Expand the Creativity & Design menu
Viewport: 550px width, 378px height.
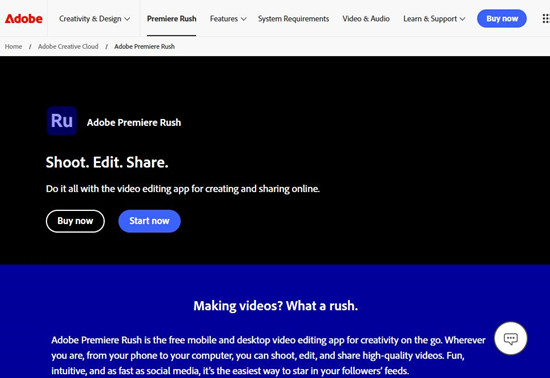pyautogui.click(x=94, y=19)
